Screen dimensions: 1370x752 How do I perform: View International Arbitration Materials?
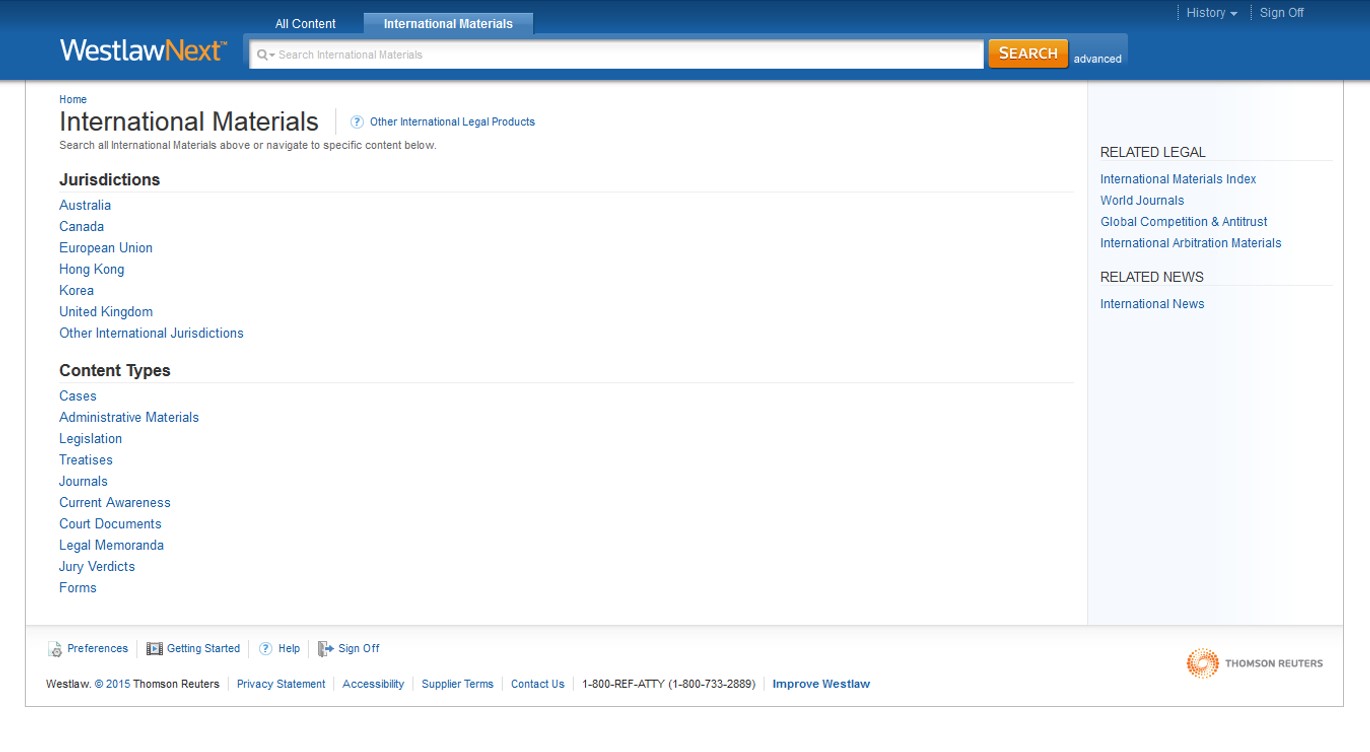[1191, 243]
